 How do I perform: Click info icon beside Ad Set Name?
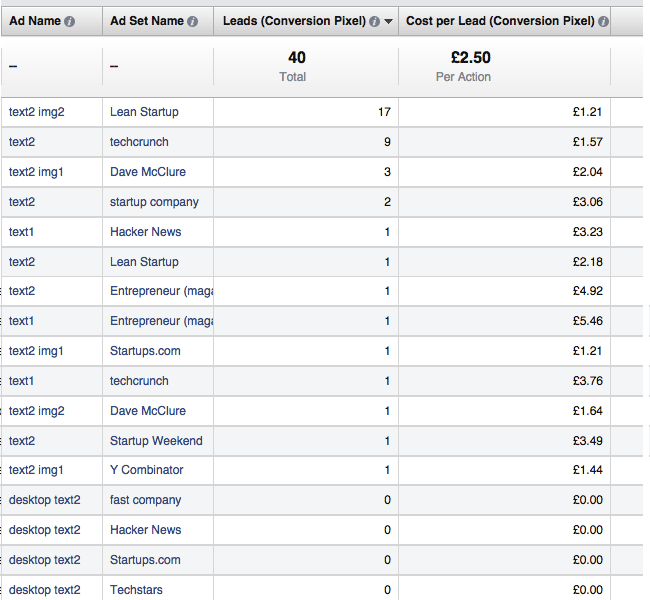(192, 21)
